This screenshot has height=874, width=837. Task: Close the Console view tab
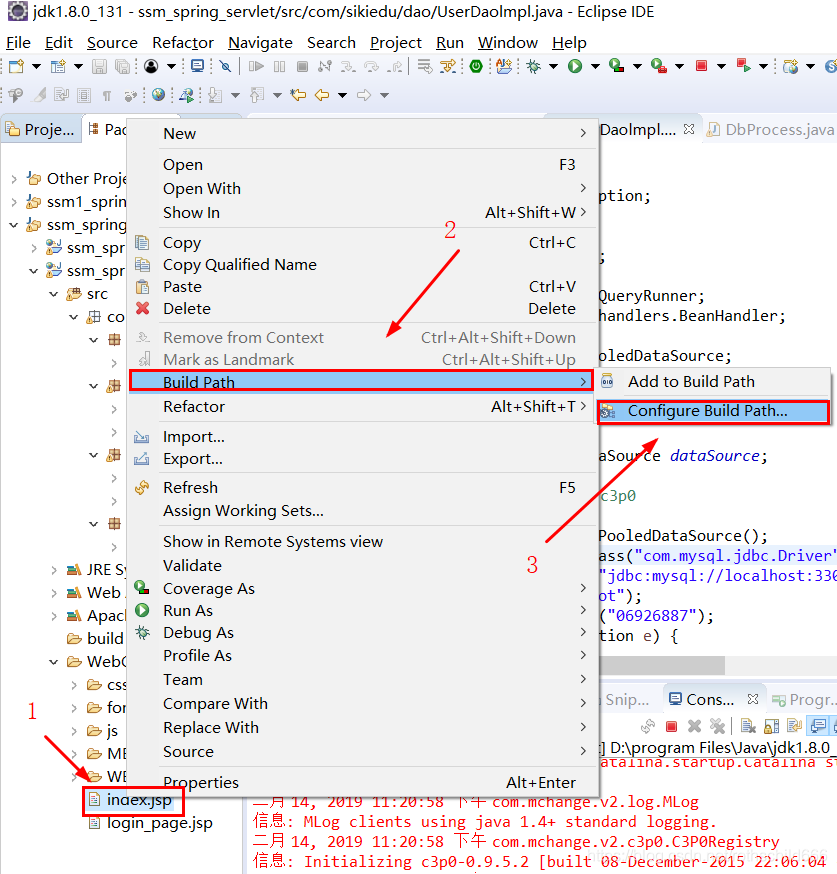click(x=753, y=699)
